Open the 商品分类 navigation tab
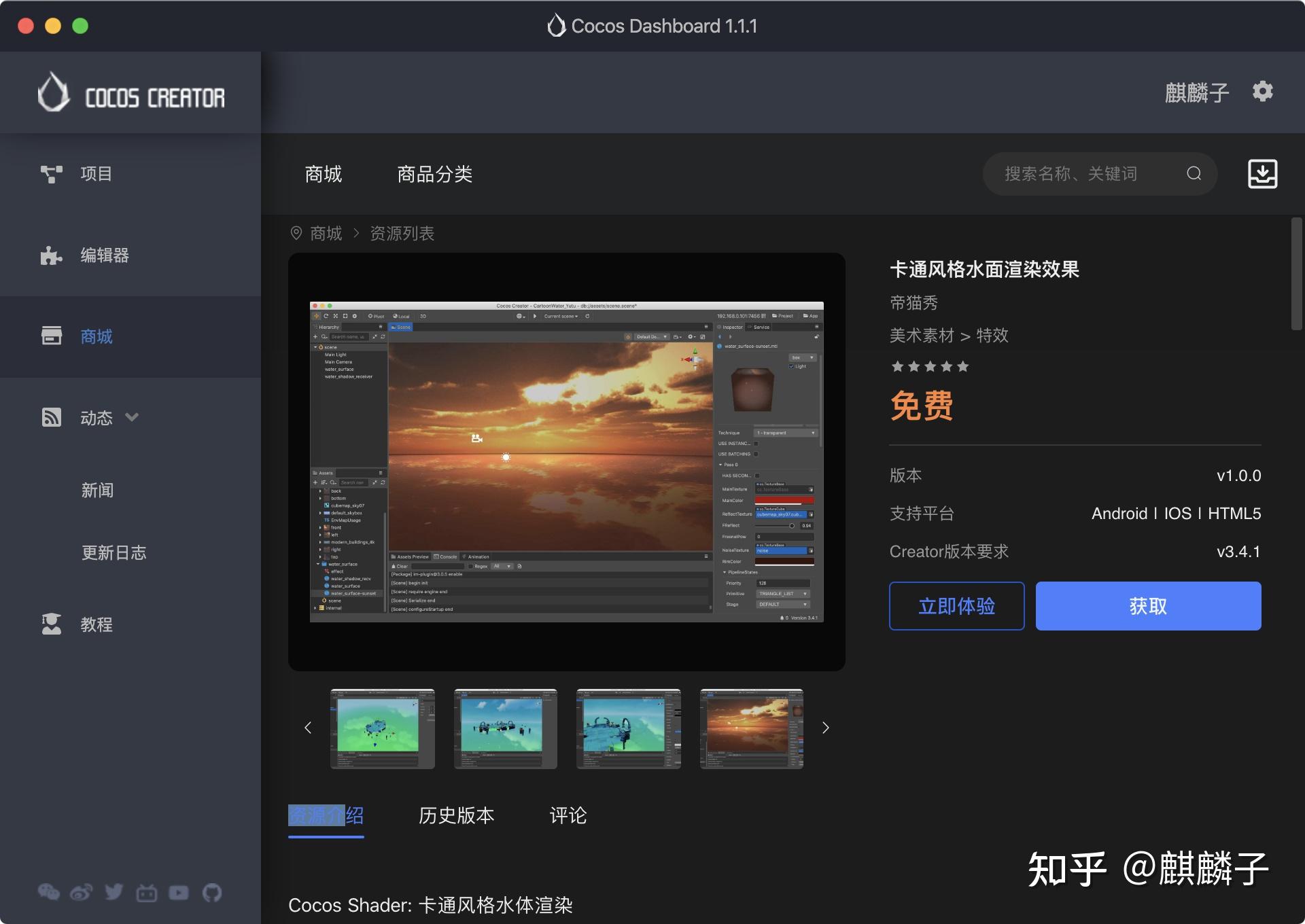Screen dimensions: 1305x924 click(x=435, y=174)
